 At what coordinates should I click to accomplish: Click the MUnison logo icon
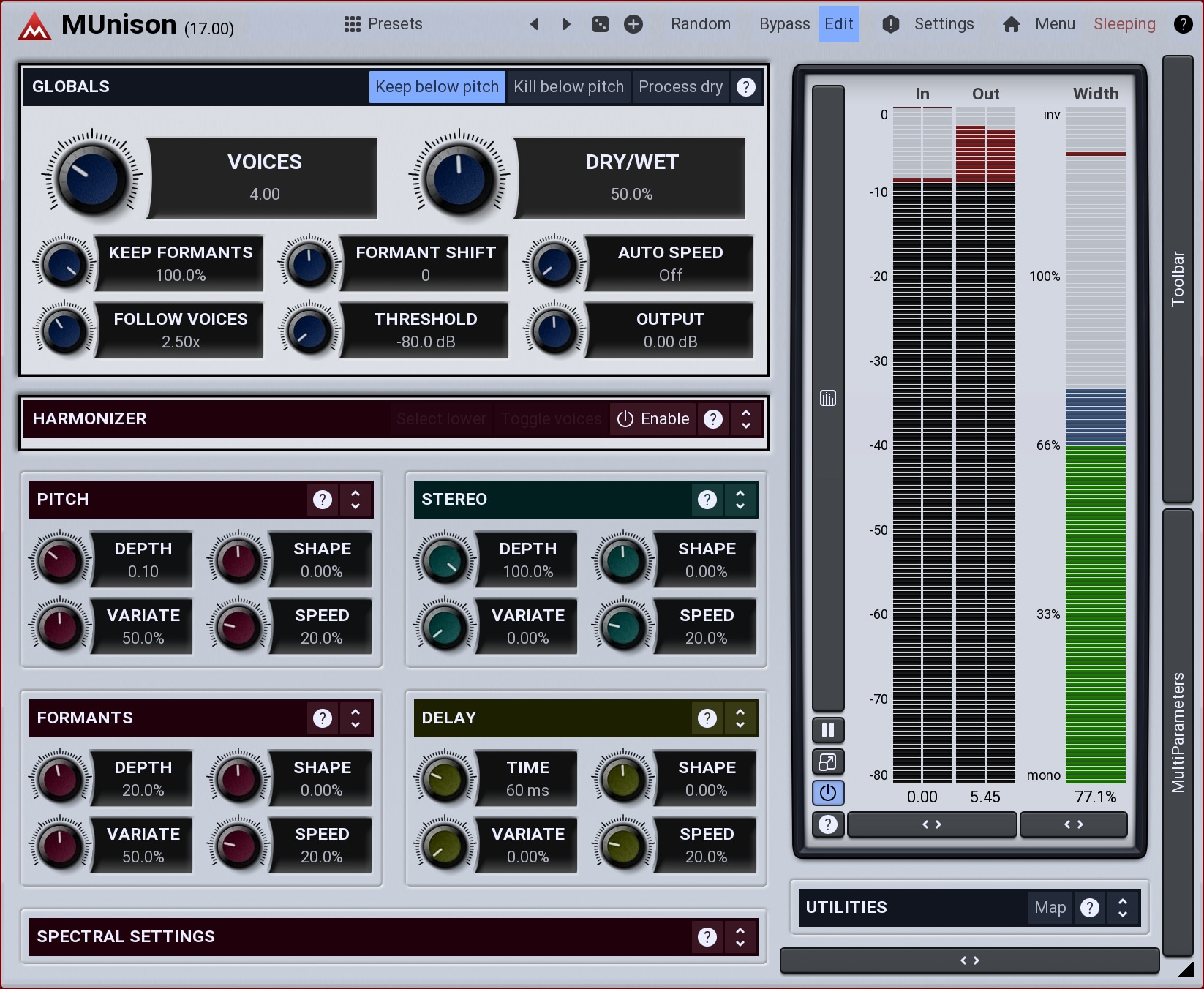(x=34, y=26)
